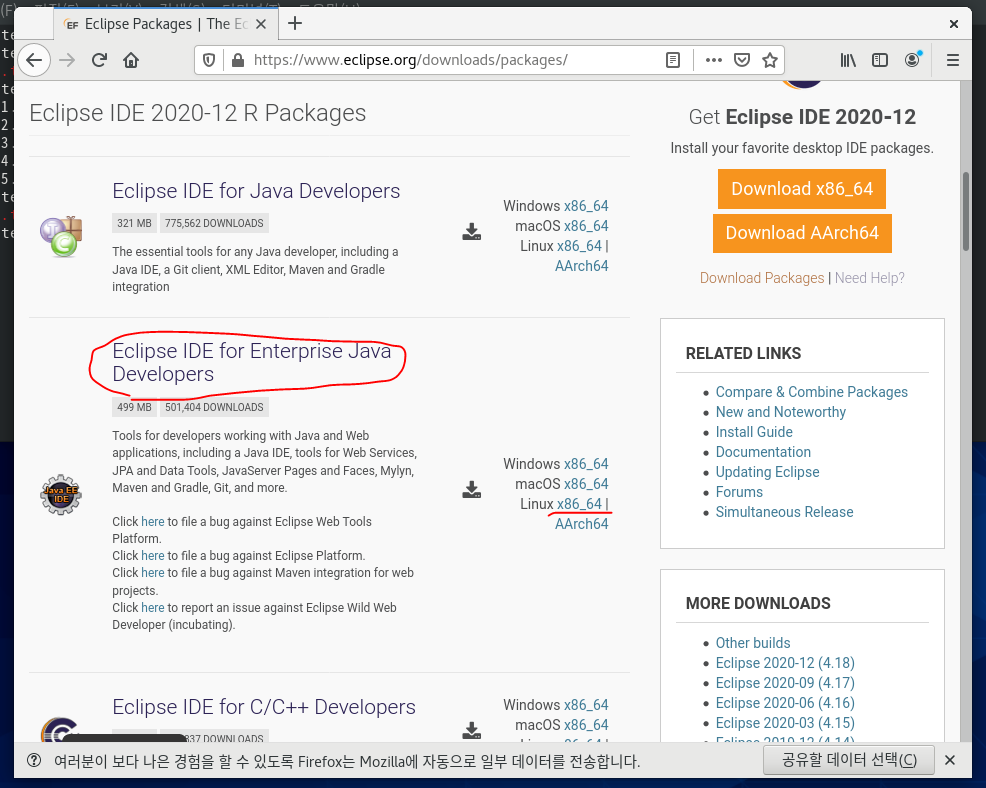Viewport: 986px width, 788px height.
Task: Click the download icon for C/C++ Developers package
Action: pyautogui.click(x=472, y=731)
